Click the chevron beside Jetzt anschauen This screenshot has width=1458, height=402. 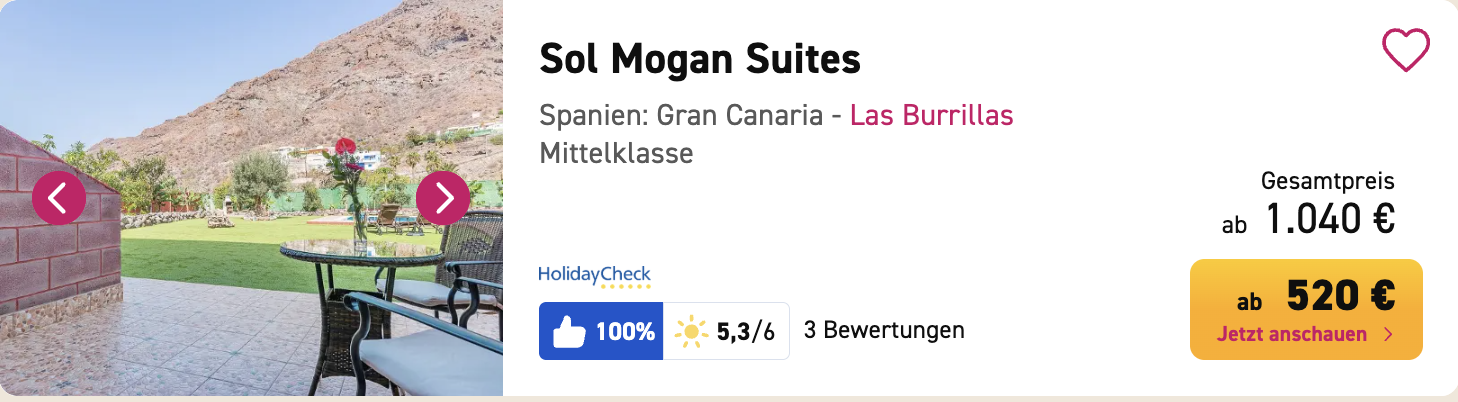(1388, 334)
